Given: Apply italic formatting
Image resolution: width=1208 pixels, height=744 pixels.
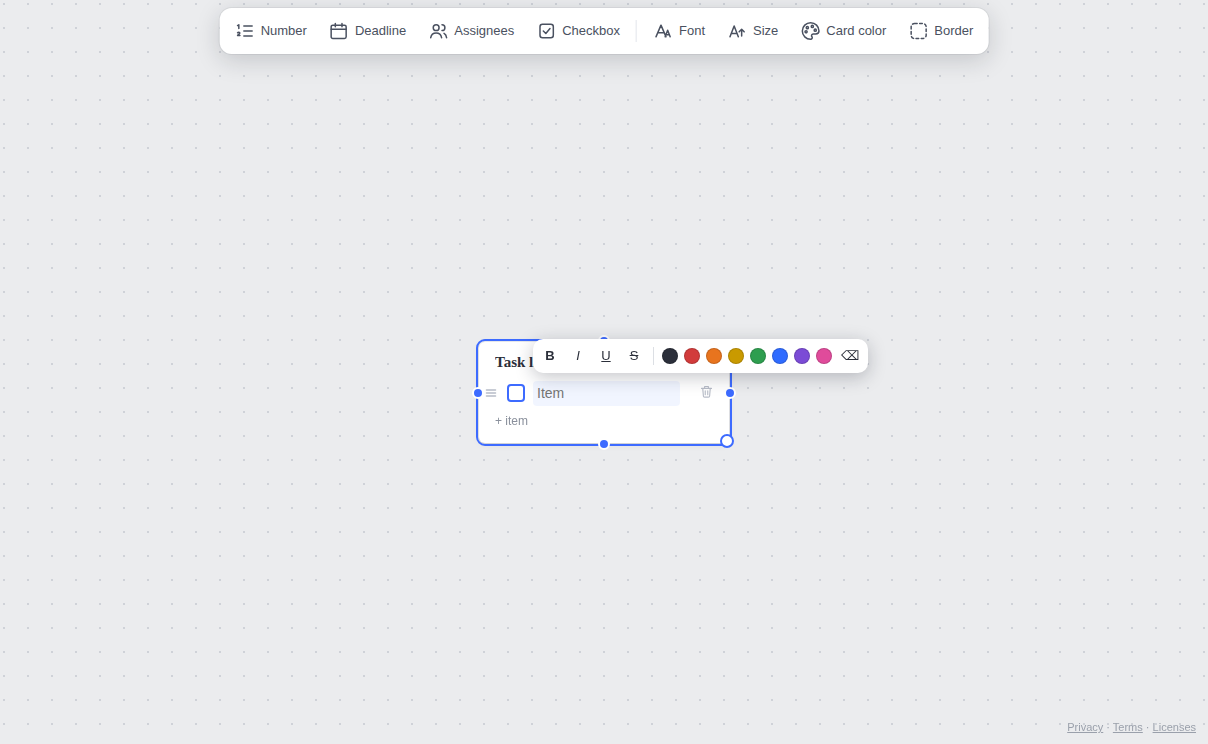Looking at the screenshot, I should tap(578, 356).
